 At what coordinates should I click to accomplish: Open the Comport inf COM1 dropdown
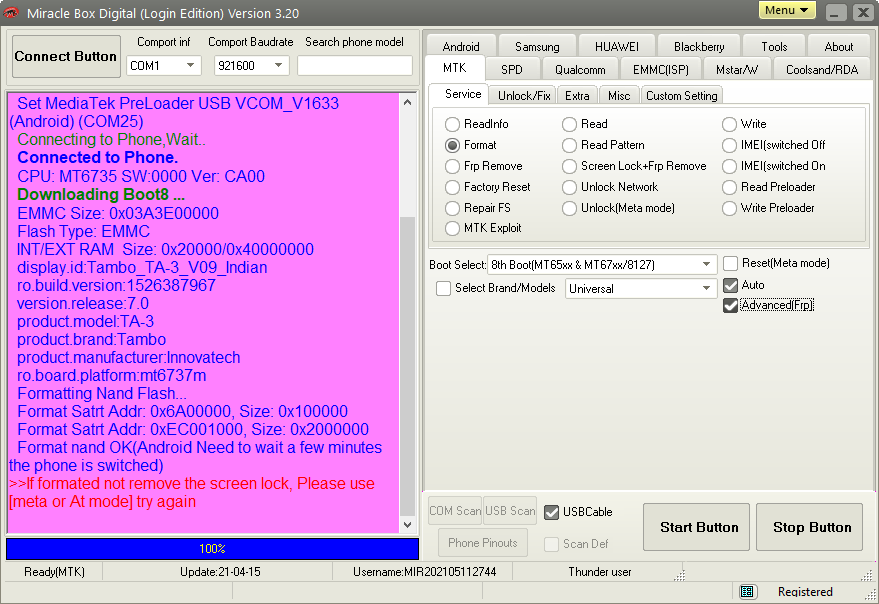[x=164, y=66]
